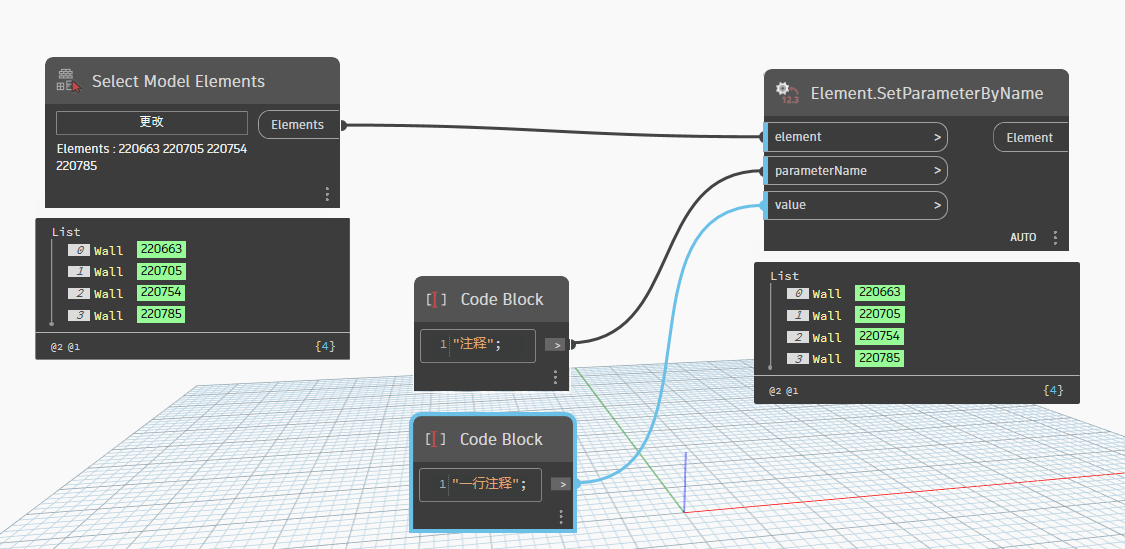Open three-dot menu on Element.SetParameterByName node
Screen dimensions: 1125x549
(1055, 238)
